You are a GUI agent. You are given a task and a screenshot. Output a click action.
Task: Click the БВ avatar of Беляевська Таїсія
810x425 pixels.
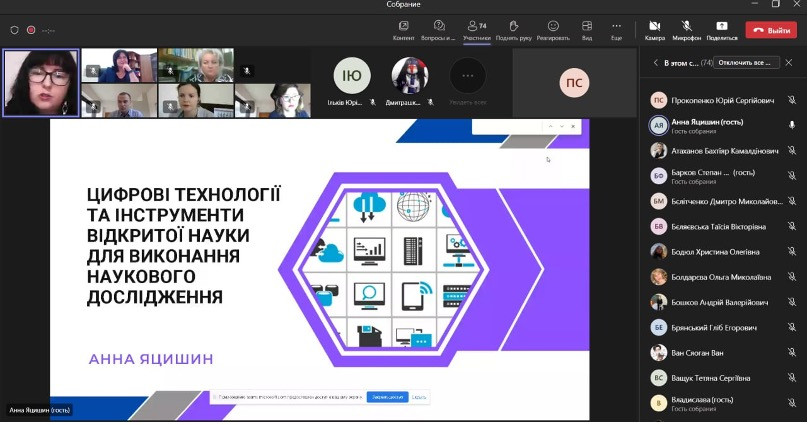pos(659,227)
